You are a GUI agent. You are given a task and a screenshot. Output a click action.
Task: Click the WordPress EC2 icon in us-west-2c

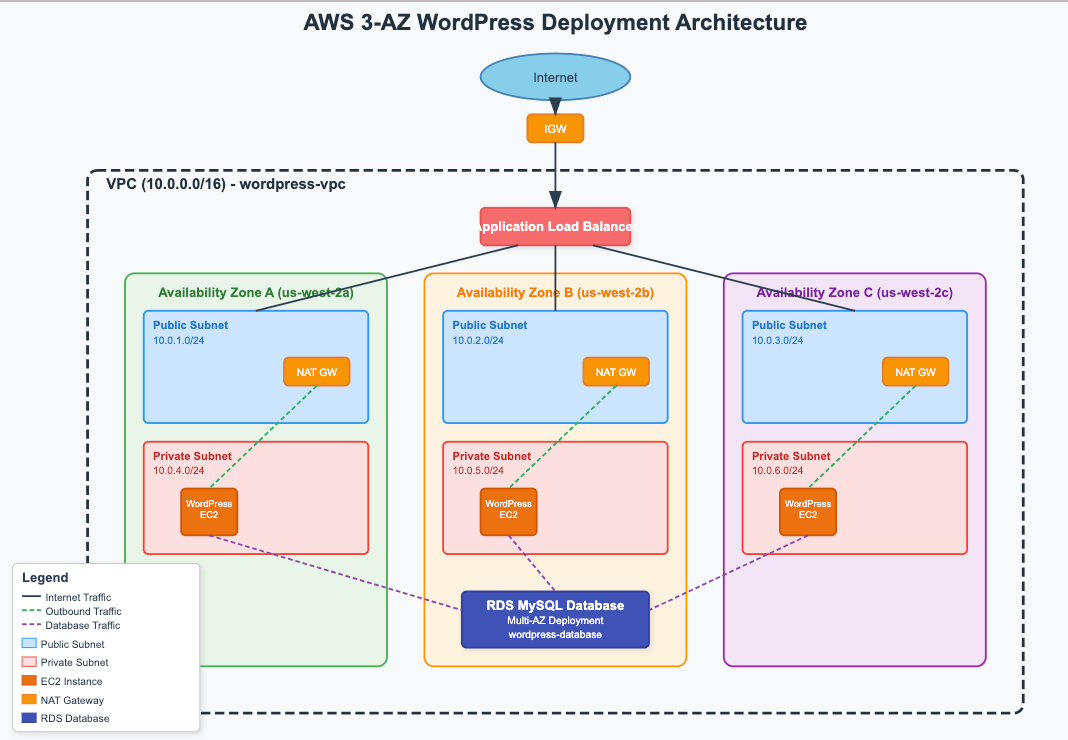point(806,511)
